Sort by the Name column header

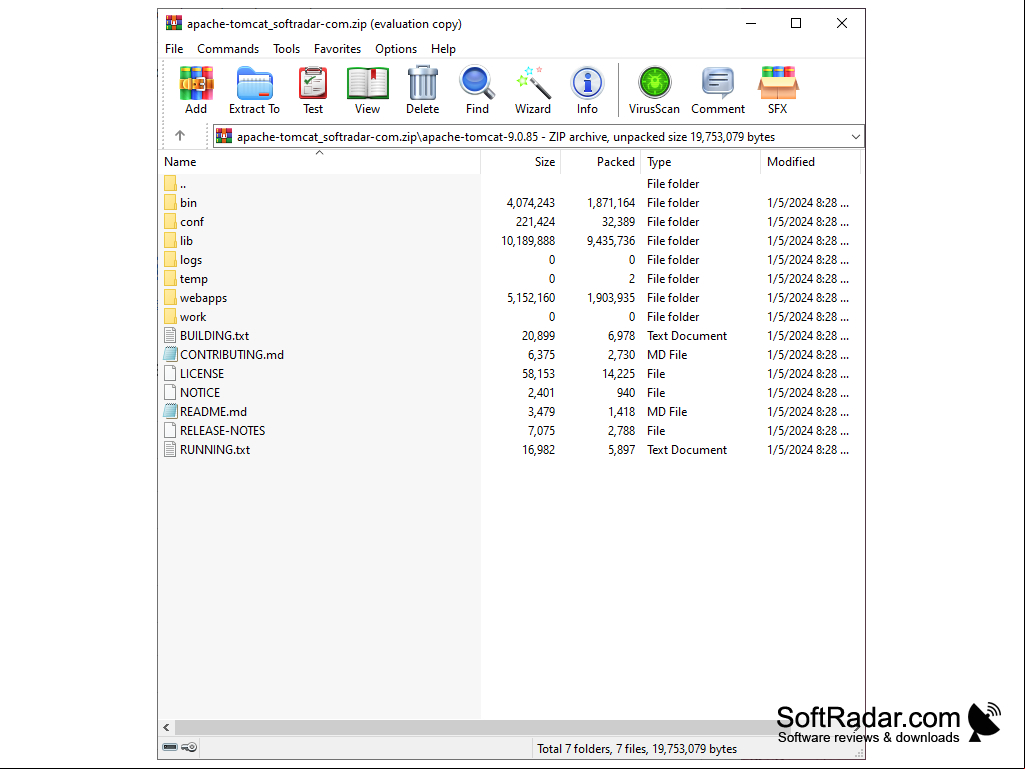tap(320, 162)
